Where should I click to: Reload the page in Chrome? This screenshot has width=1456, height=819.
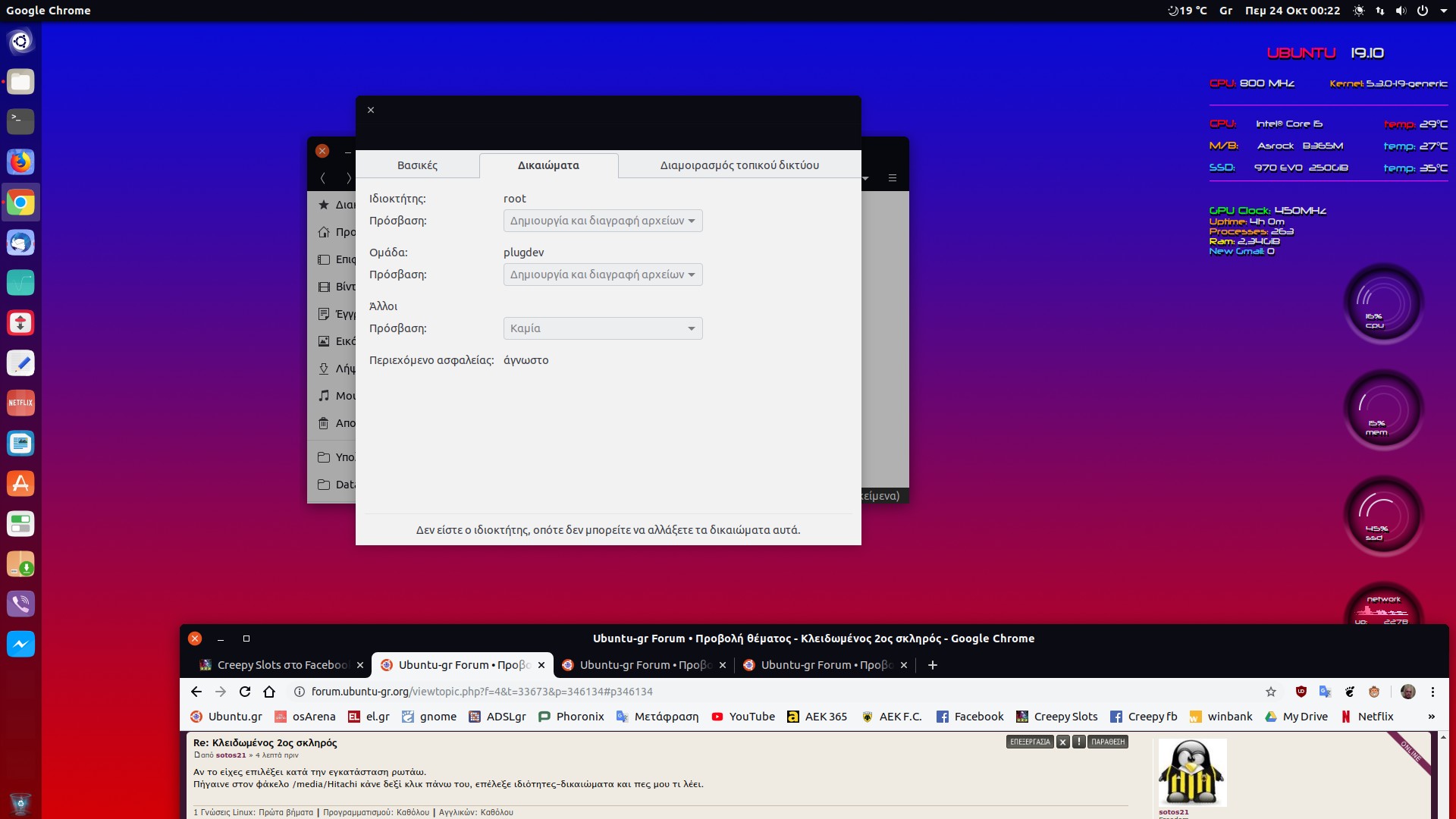(244, 692)
